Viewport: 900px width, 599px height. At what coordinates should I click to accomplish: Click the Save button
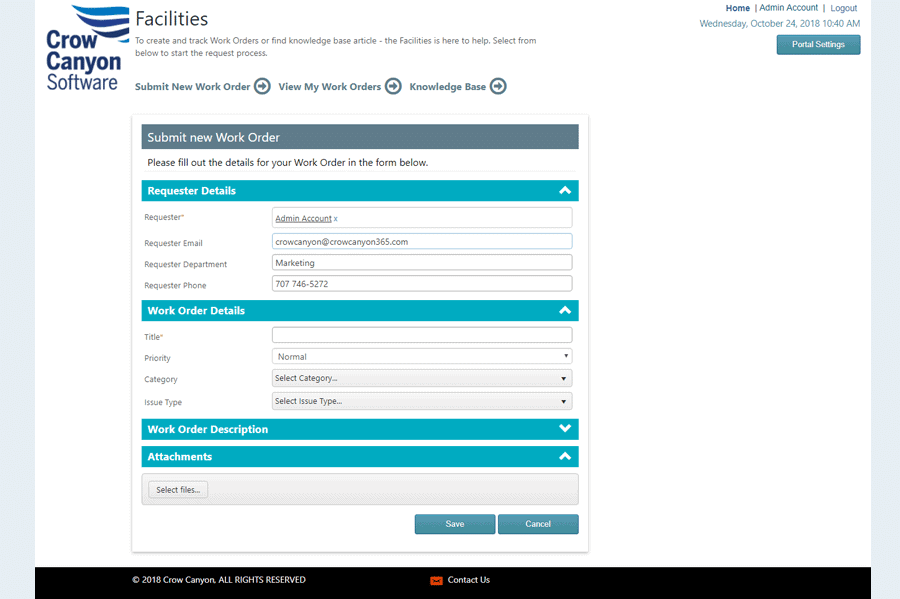tap(455, 524)
